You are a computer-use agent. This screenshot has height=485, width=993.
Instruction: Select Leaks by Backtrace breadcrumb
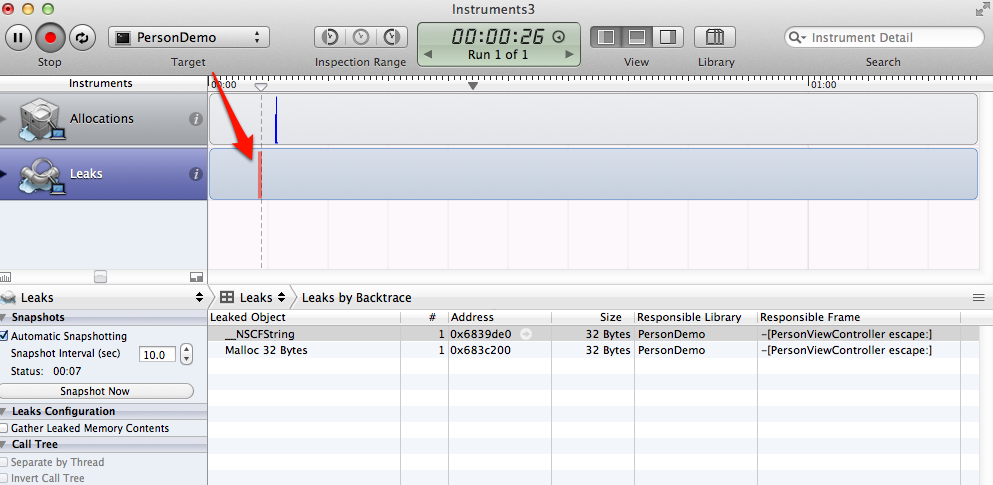coord(357,298)
